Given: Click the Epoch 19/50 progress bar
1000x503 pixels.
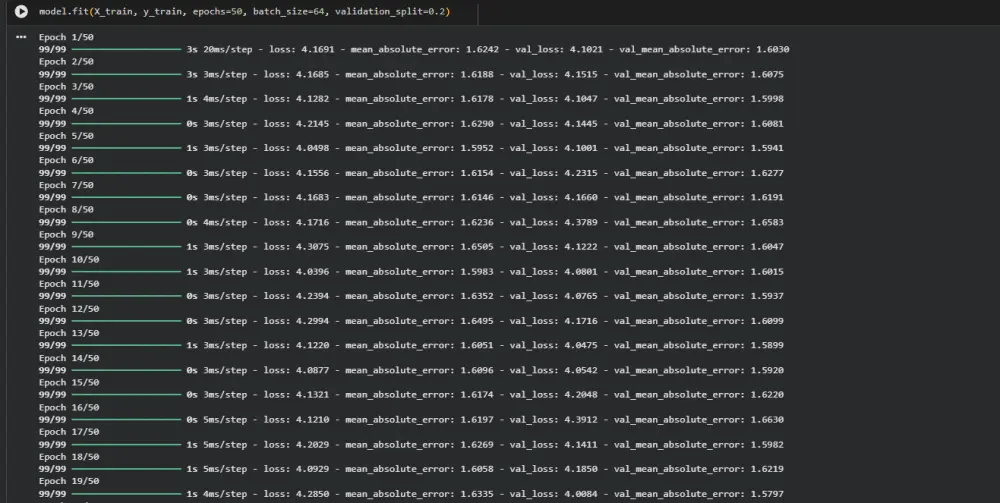Looking at the screenshot, I should [126, 494].
